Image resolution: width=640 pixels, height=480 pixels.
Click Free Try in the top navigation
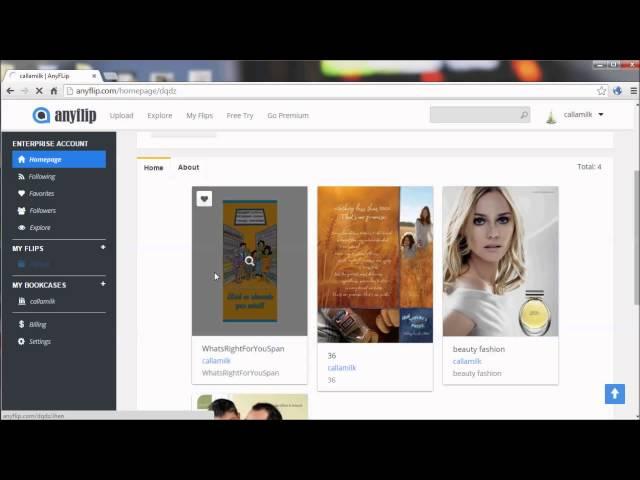pyautogui.click(x=240, y=116)
